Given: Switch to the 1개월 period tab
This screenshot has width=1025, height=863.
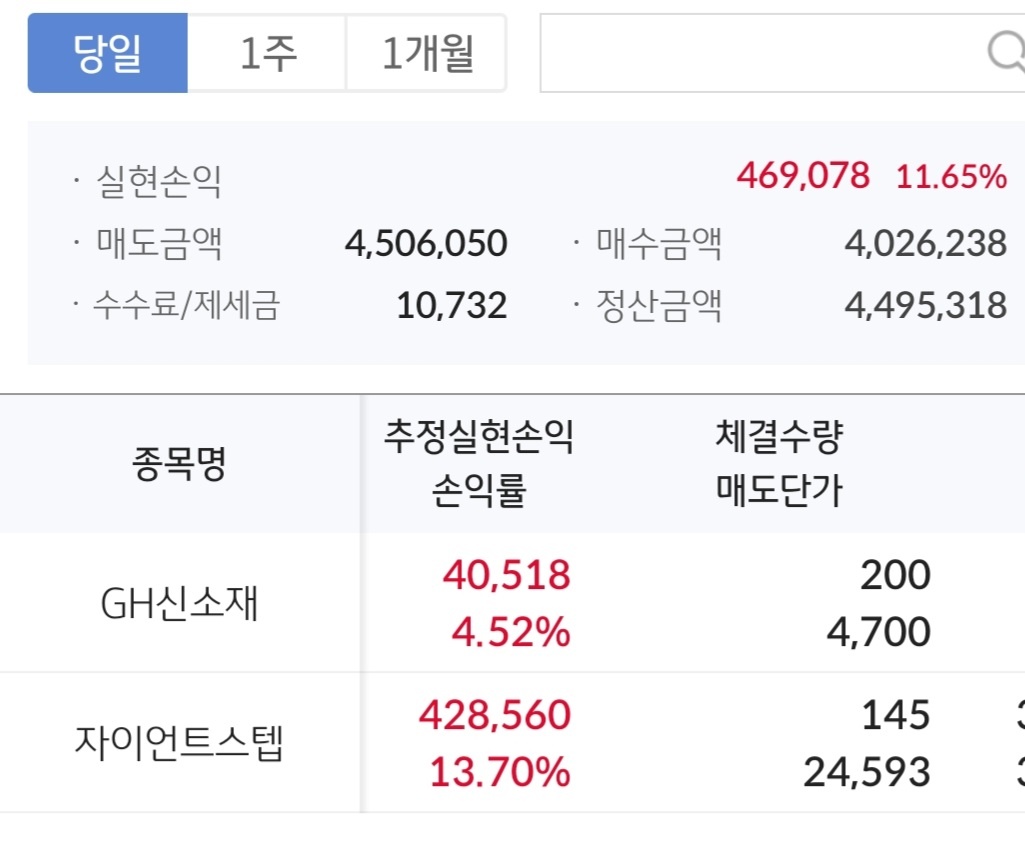Looking at the screenshot, I should [x=427, y=53].
